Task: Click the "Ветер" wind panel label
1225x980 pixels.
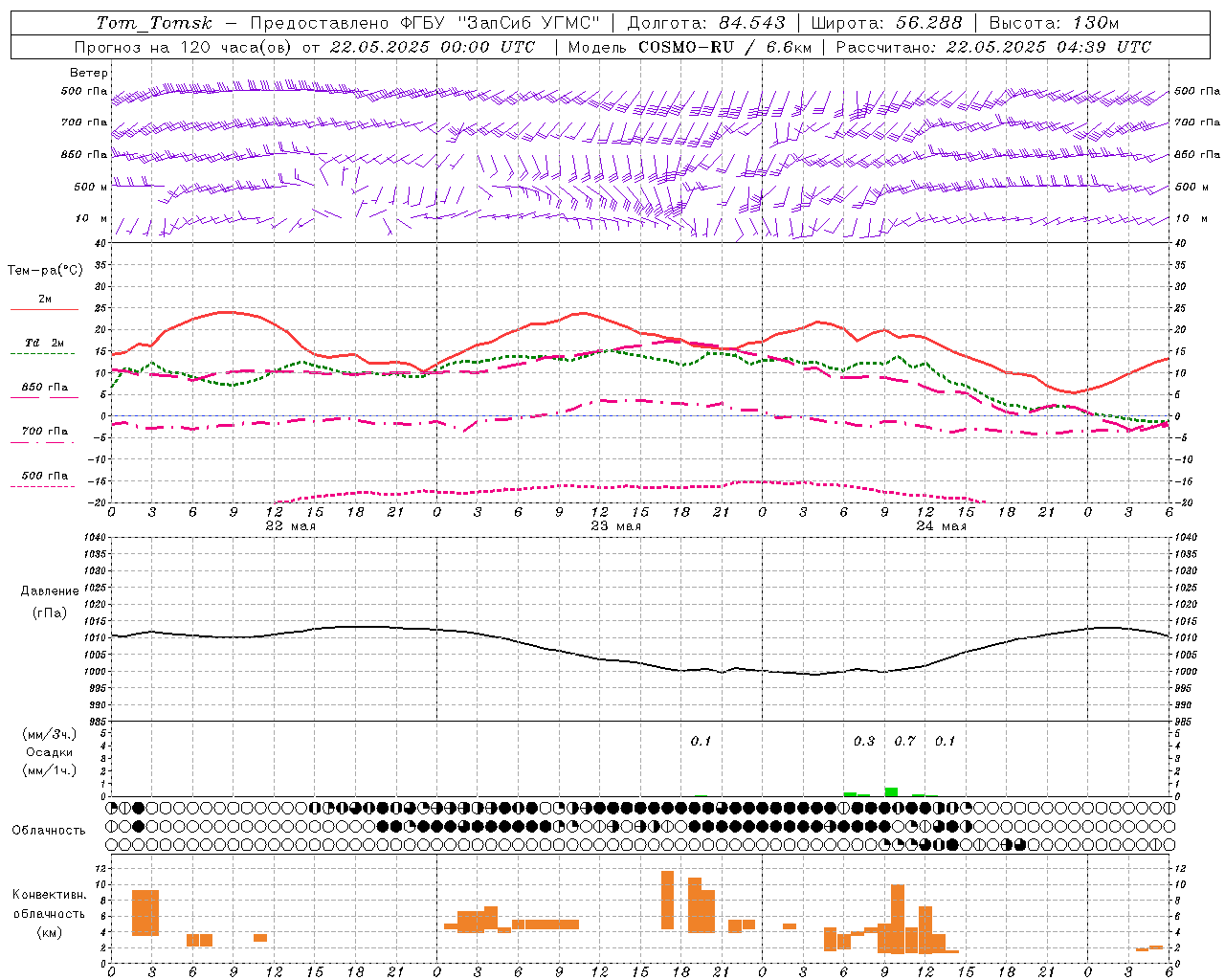Action: [89, 73]
